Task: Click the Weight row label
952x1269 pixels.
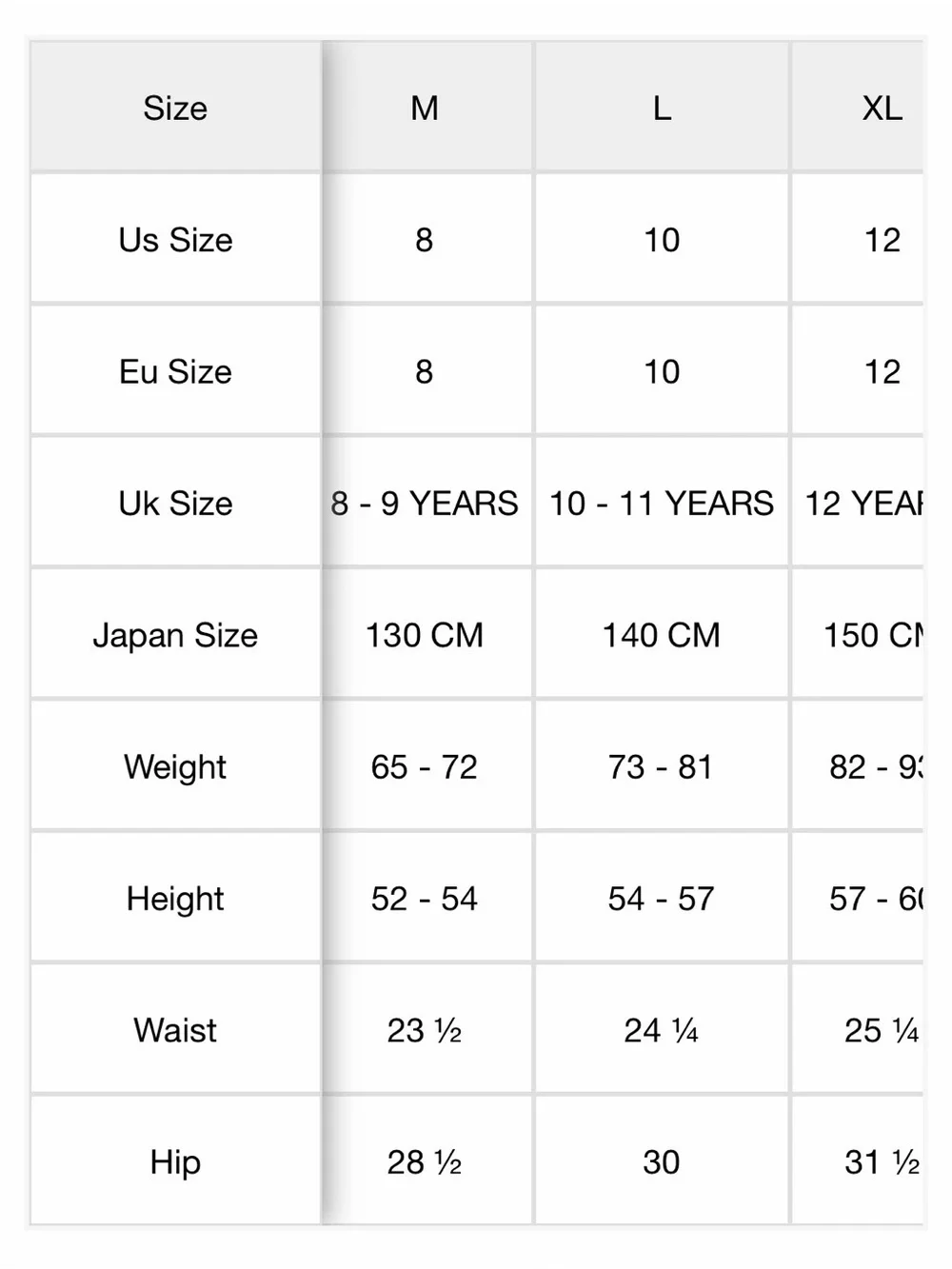Action: (175, 766)
